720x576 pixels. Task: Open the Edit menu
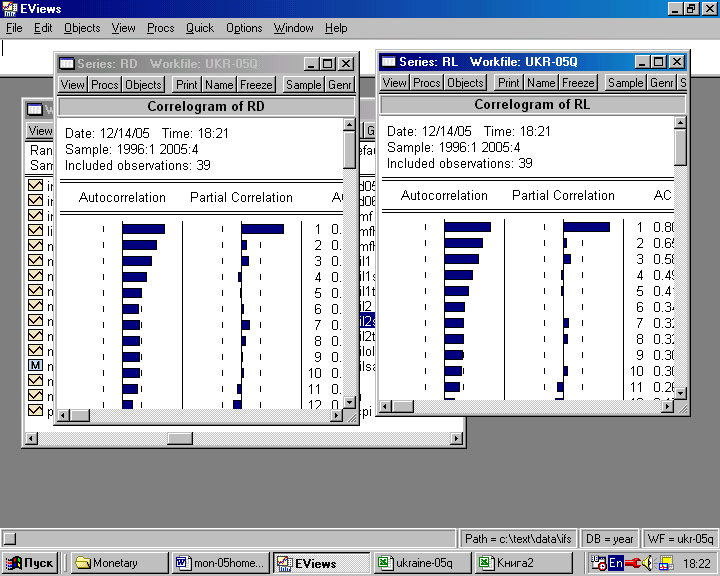(x=43, y=28)
